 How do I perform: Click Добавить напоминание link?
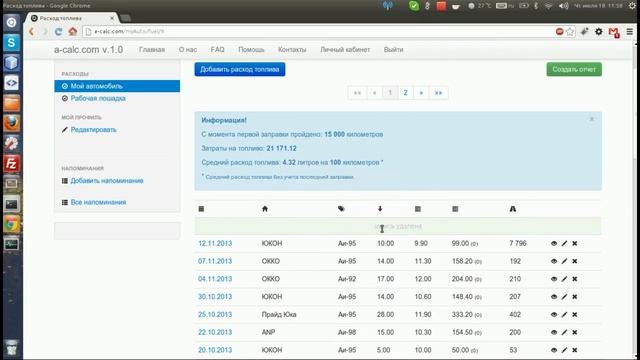[x=107, y=181]
